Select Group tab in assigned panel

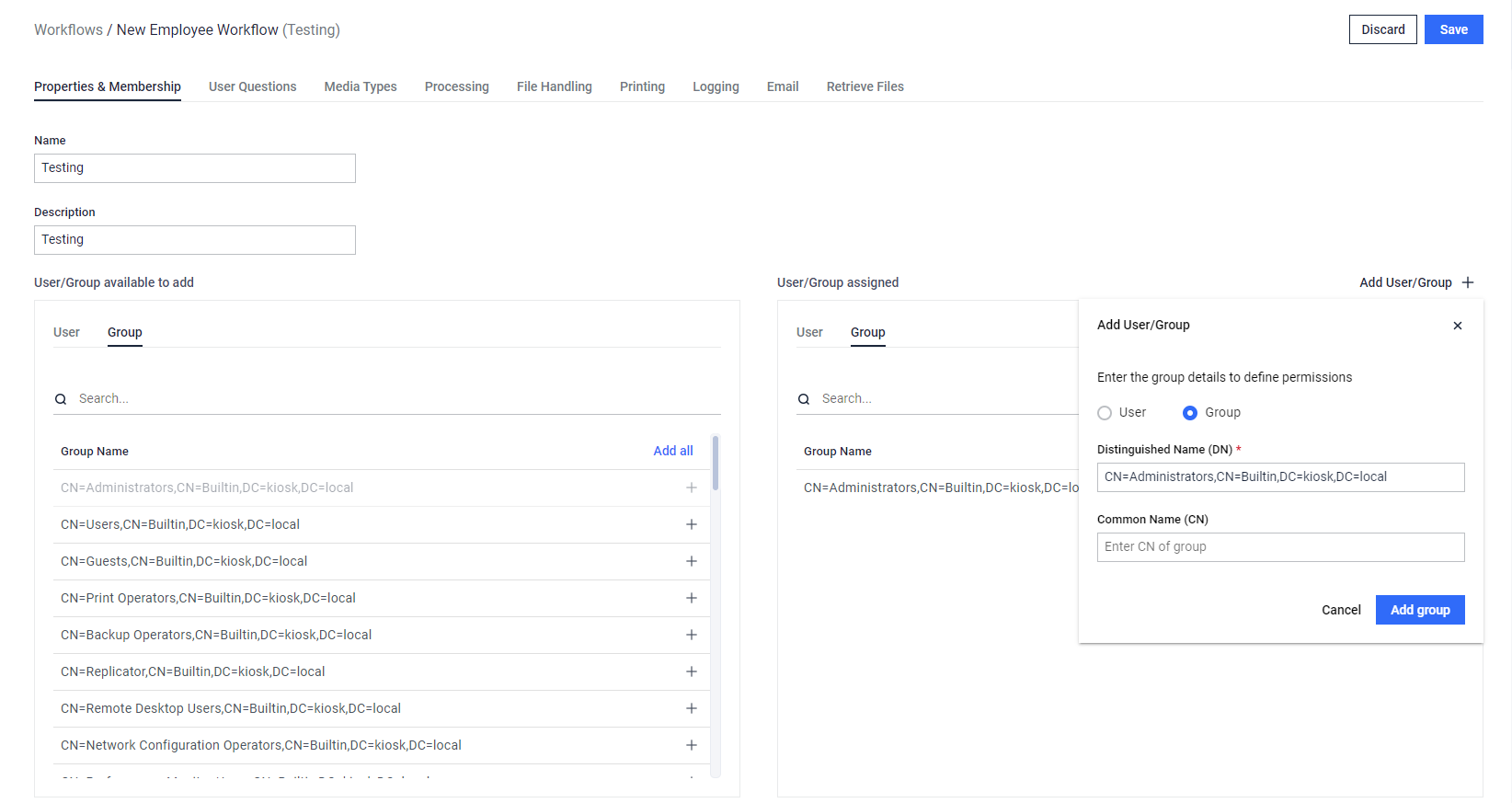[868, 332]
